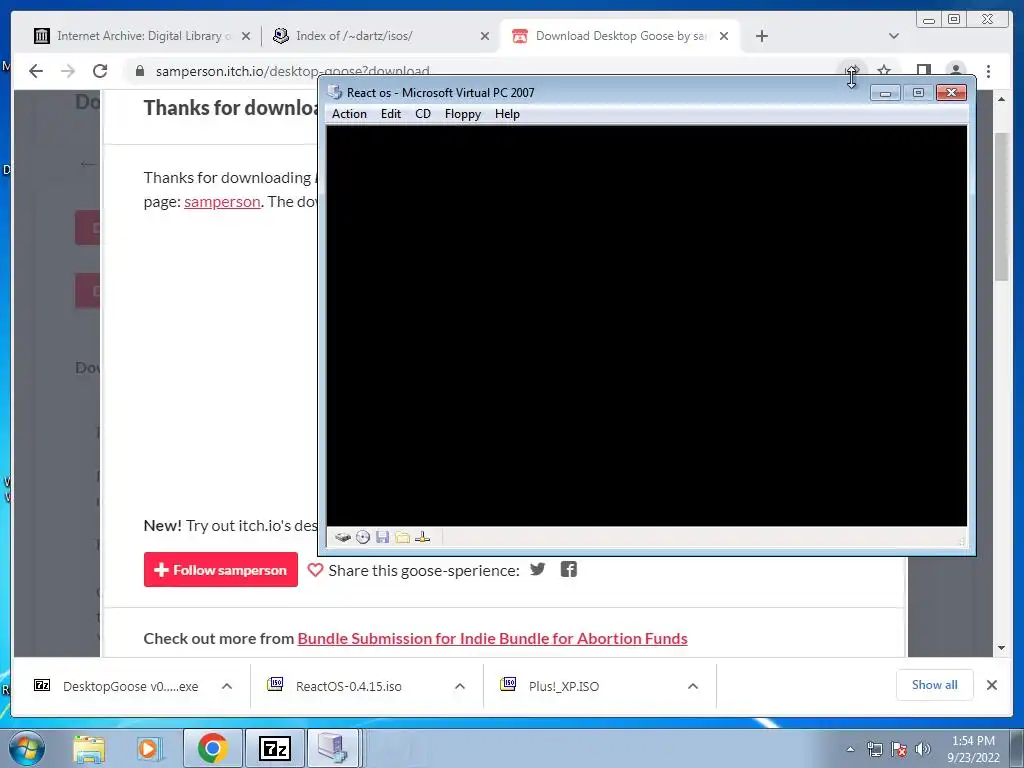
Task: Close the Internet Archive tab
Action: point(246,37)
